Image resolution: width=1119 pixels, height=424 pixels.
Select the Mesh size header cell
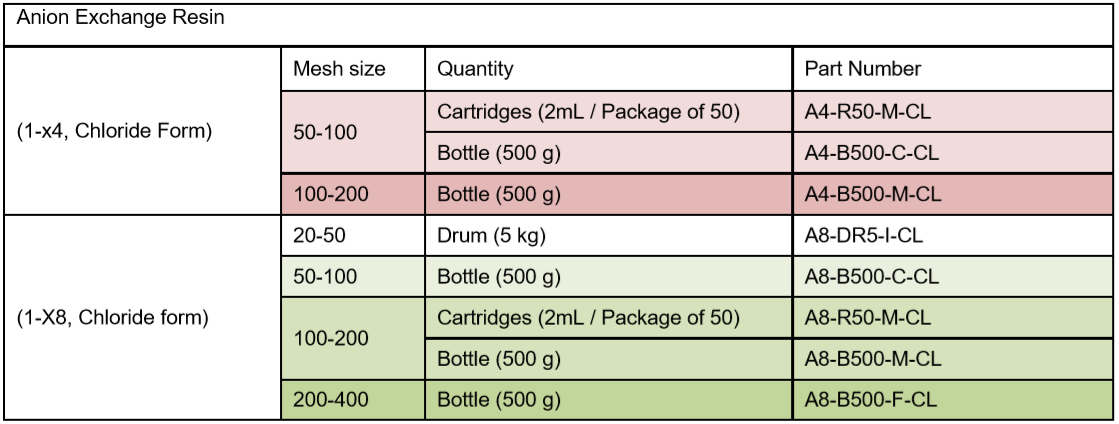(339, 70)
